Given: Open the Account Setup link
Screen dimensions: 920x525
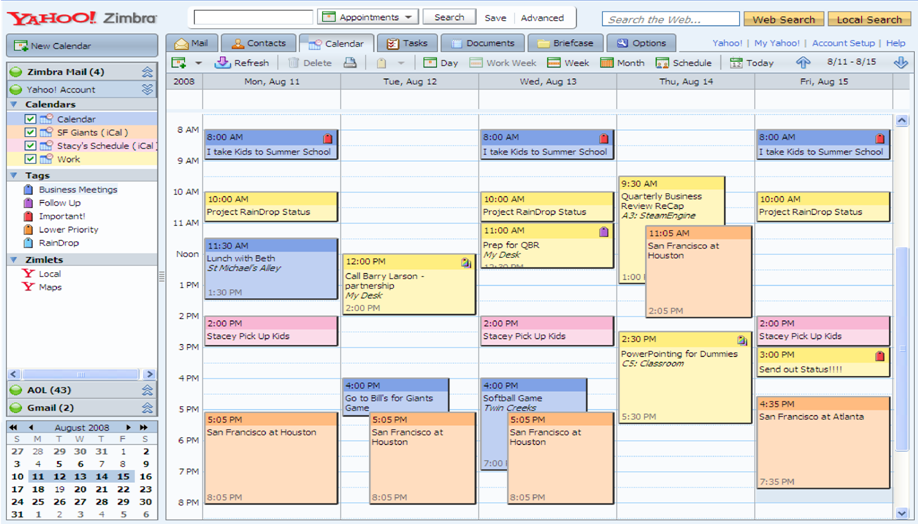Looking at the screenshot, I should [x=843, y=43].
